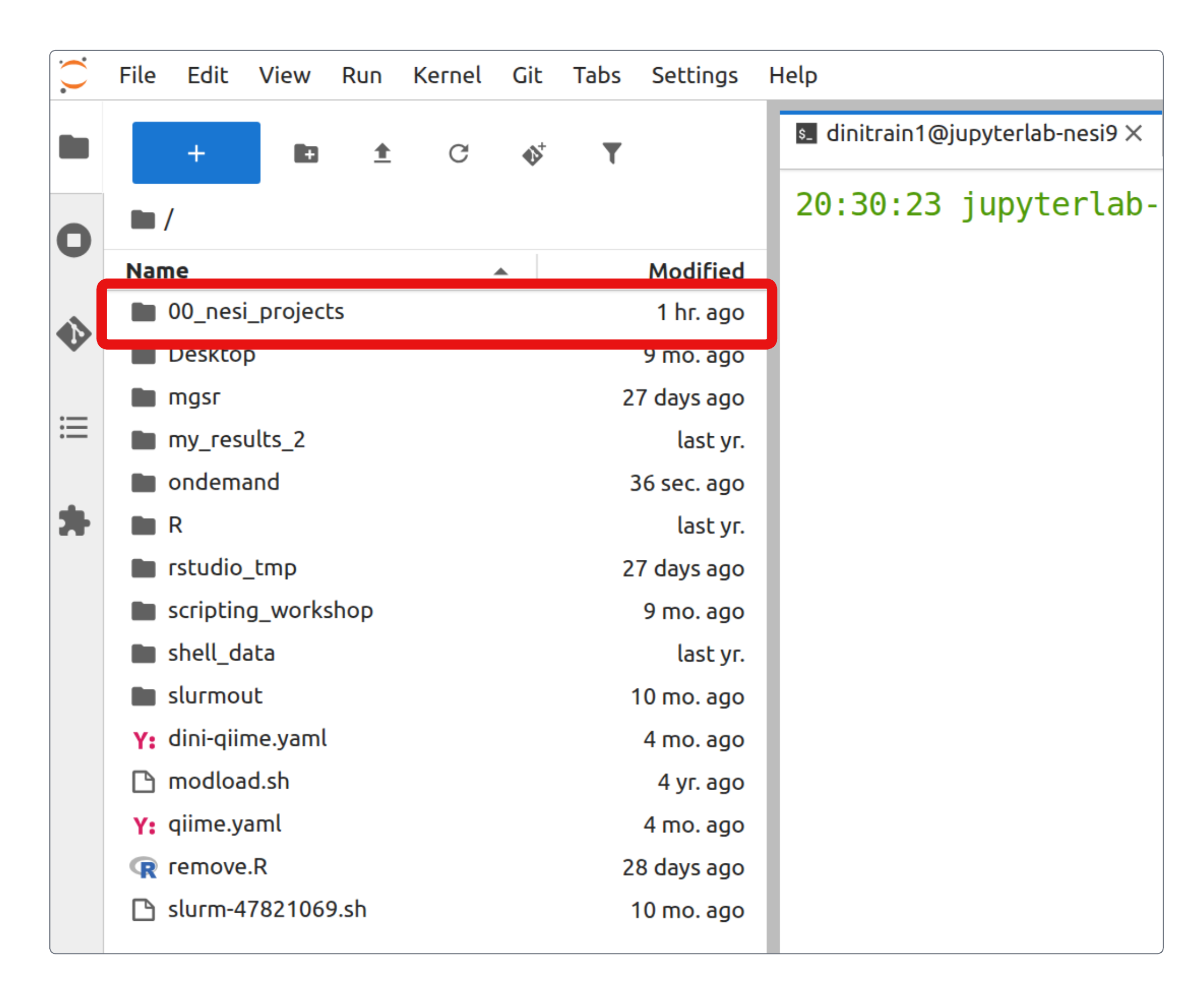Navigate to root via breadcrumb slash

[168, 219]
